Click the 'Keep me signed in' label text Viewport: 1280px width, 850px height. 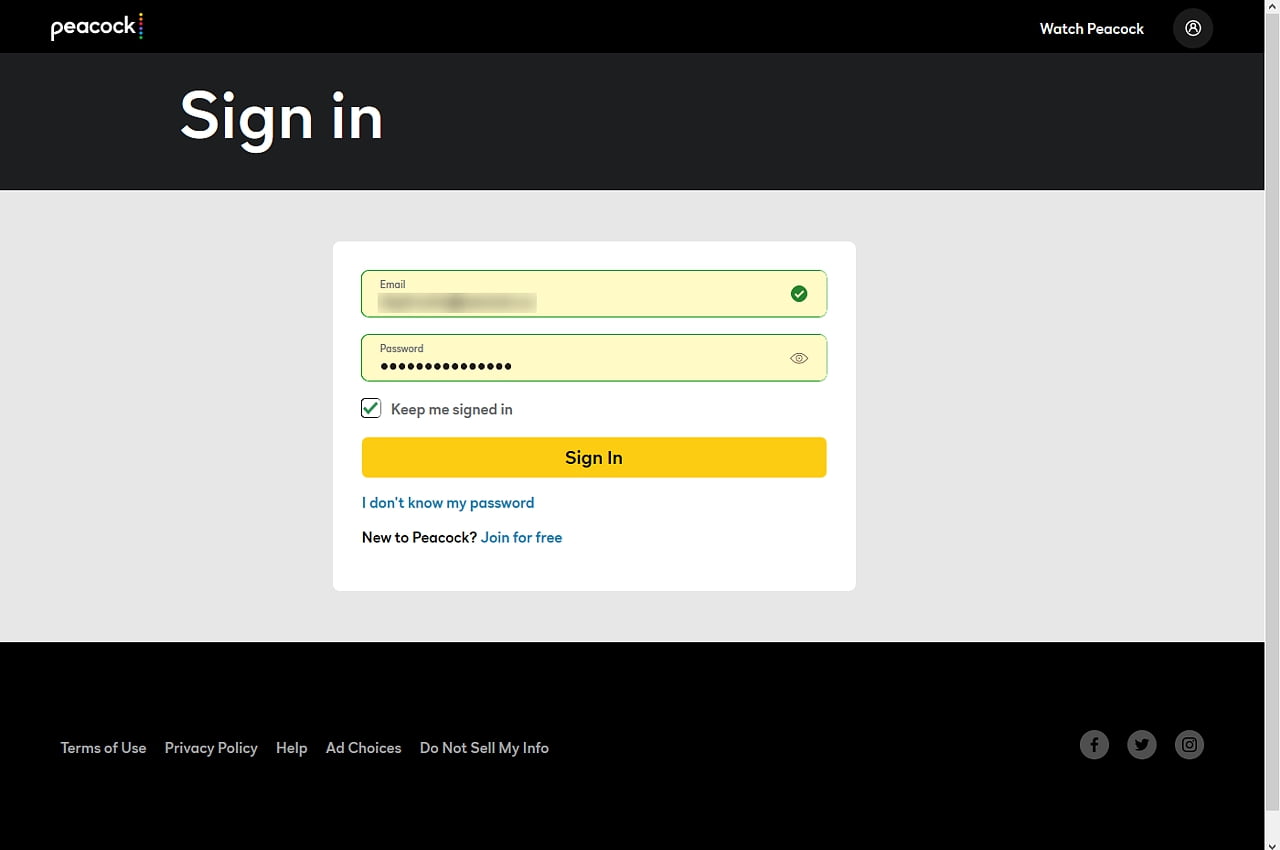click(452, 409)
